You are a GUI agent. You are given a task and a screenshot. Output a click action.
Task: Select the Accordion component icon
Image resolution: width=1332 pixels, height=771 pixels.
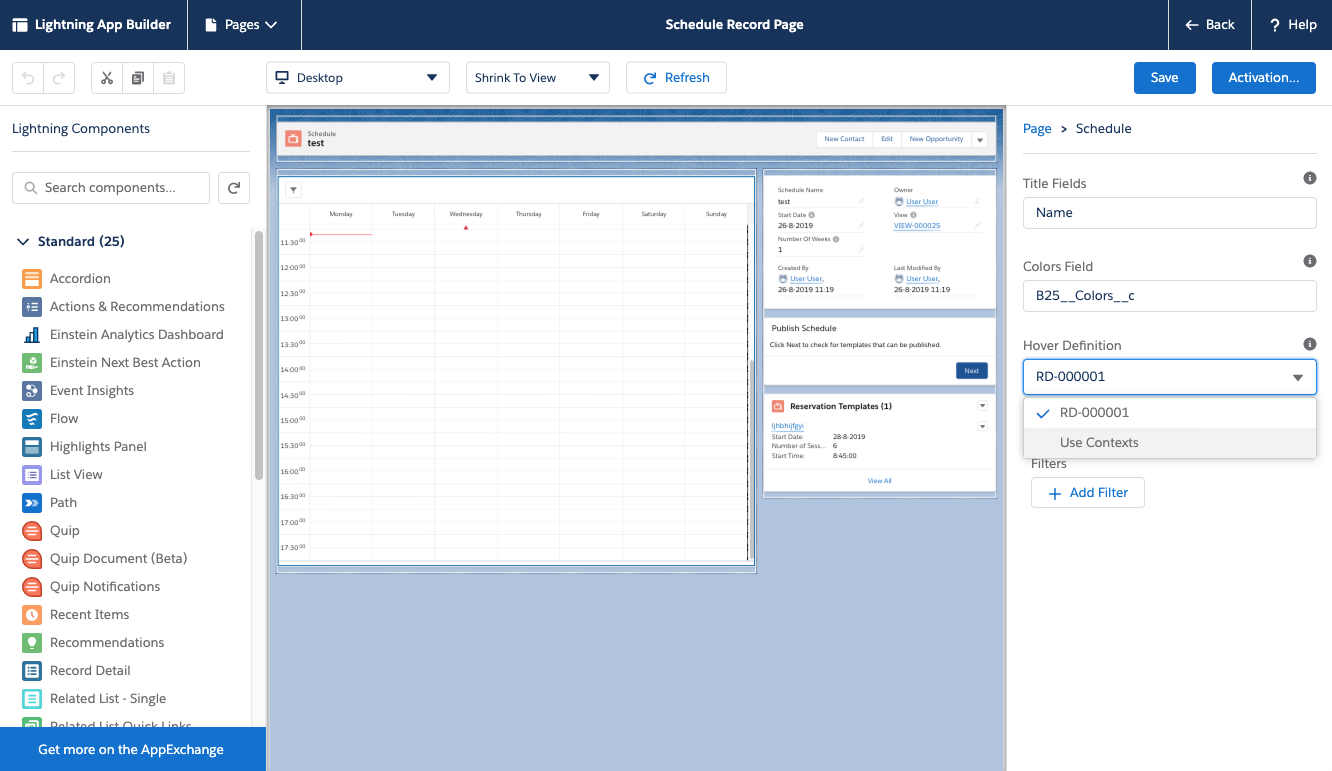tap(32, 279)
